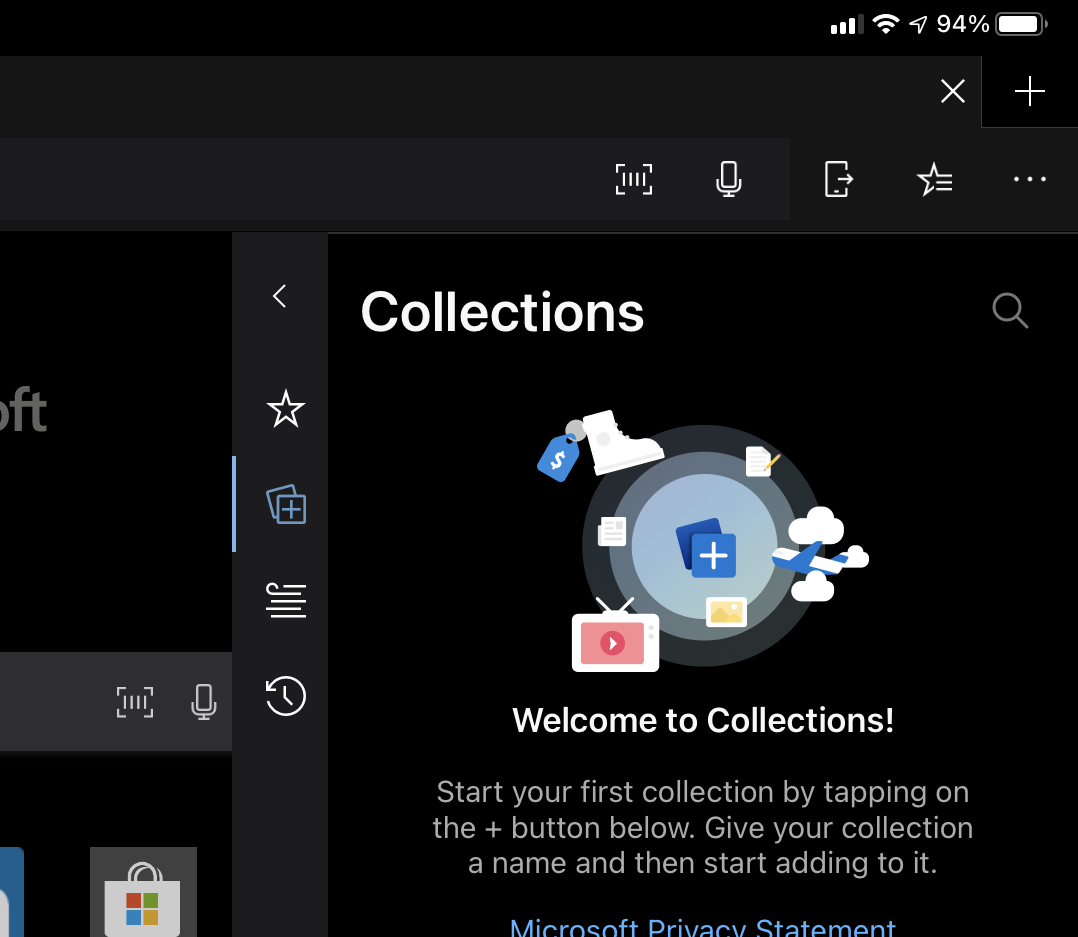Close the current browser tab
The image size is (1078, 937).
tap(952, 91)
